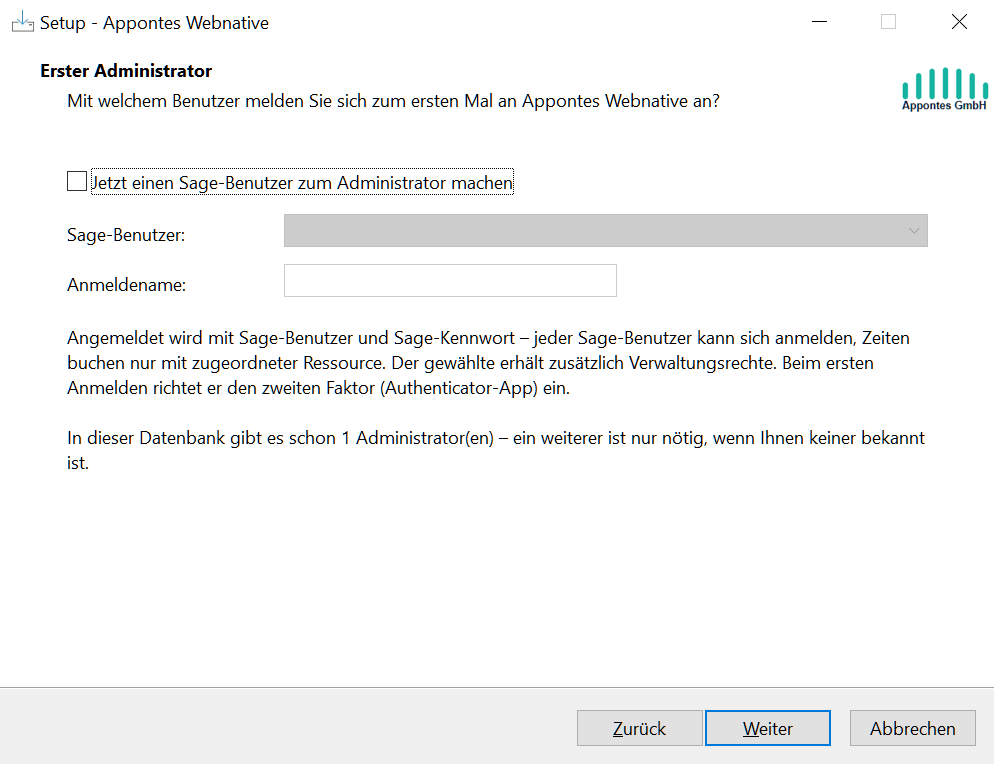
Task: Click the Appontes GmbH logo
Action: pos(945,89)
